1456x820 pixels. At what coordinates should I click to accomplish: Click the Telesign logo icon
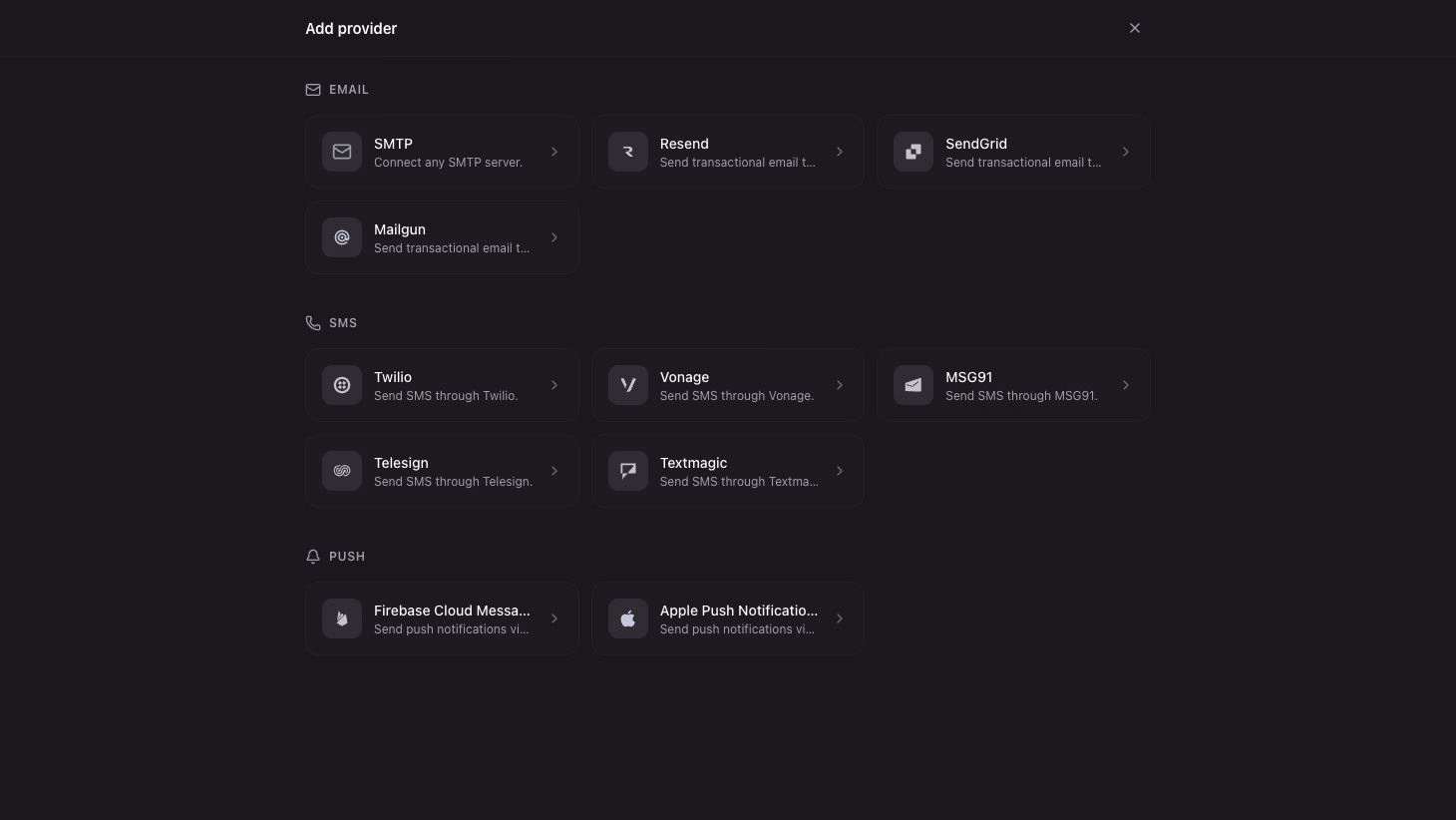[342, 471]
